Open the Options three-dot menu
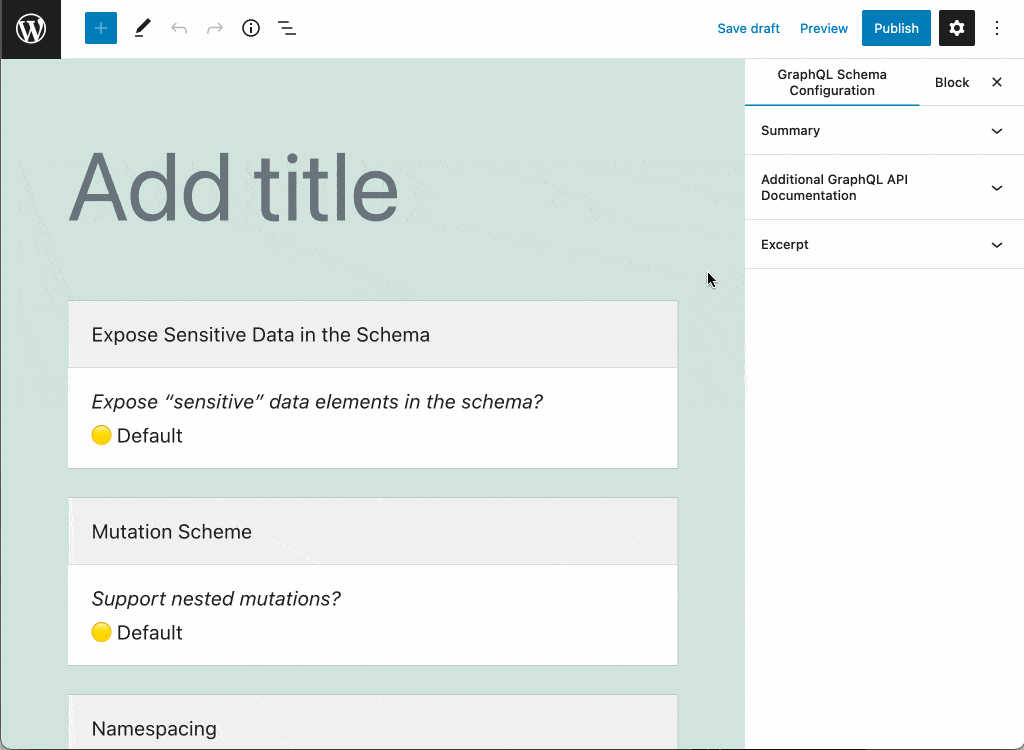This screenshot has height=750, width=1024. [997, 28]
